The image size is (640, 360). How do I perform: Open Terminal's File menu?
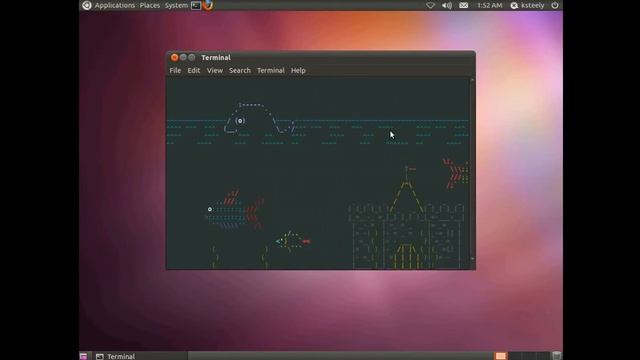coord(175,70)
